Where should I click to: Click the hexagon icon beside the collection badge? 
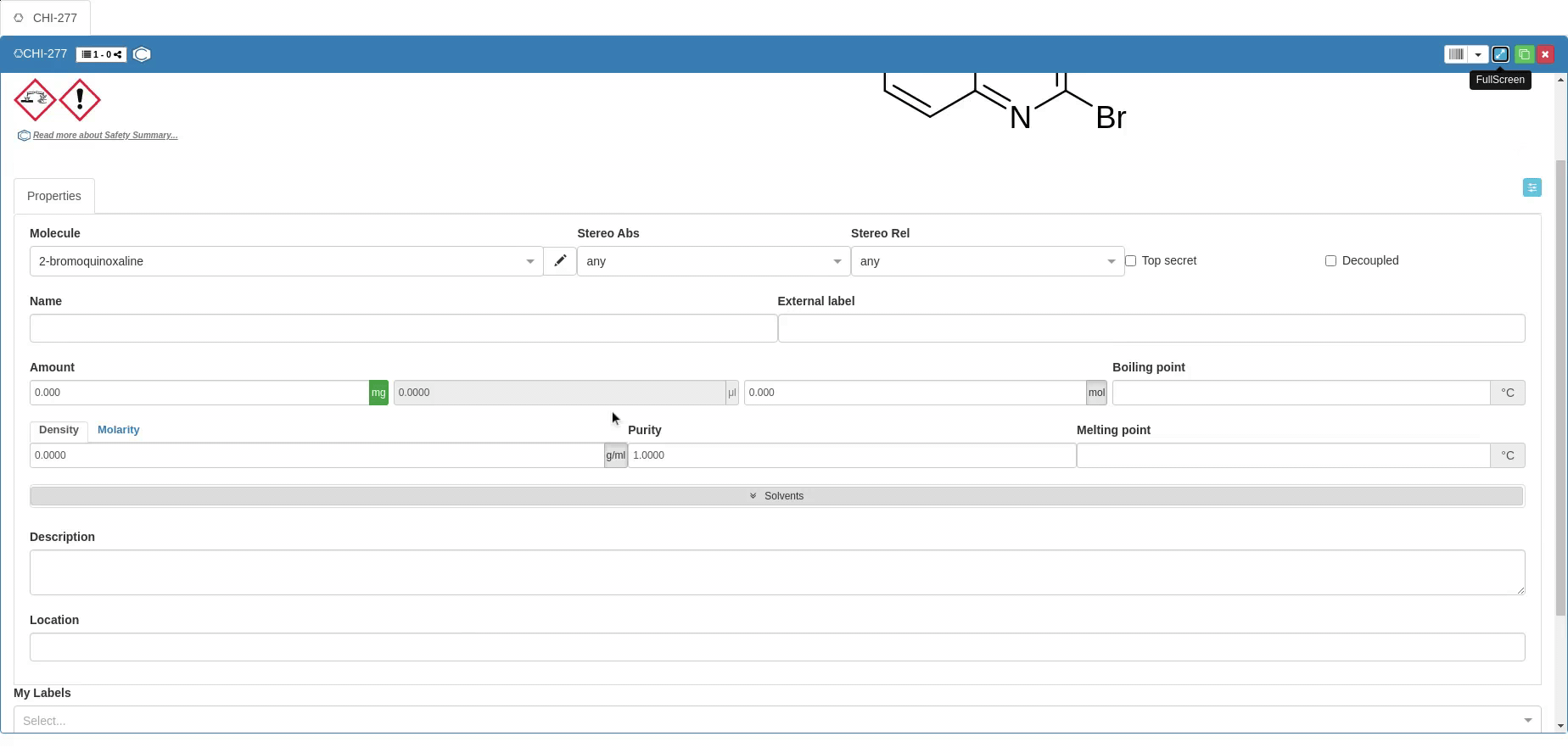(142, 54)
